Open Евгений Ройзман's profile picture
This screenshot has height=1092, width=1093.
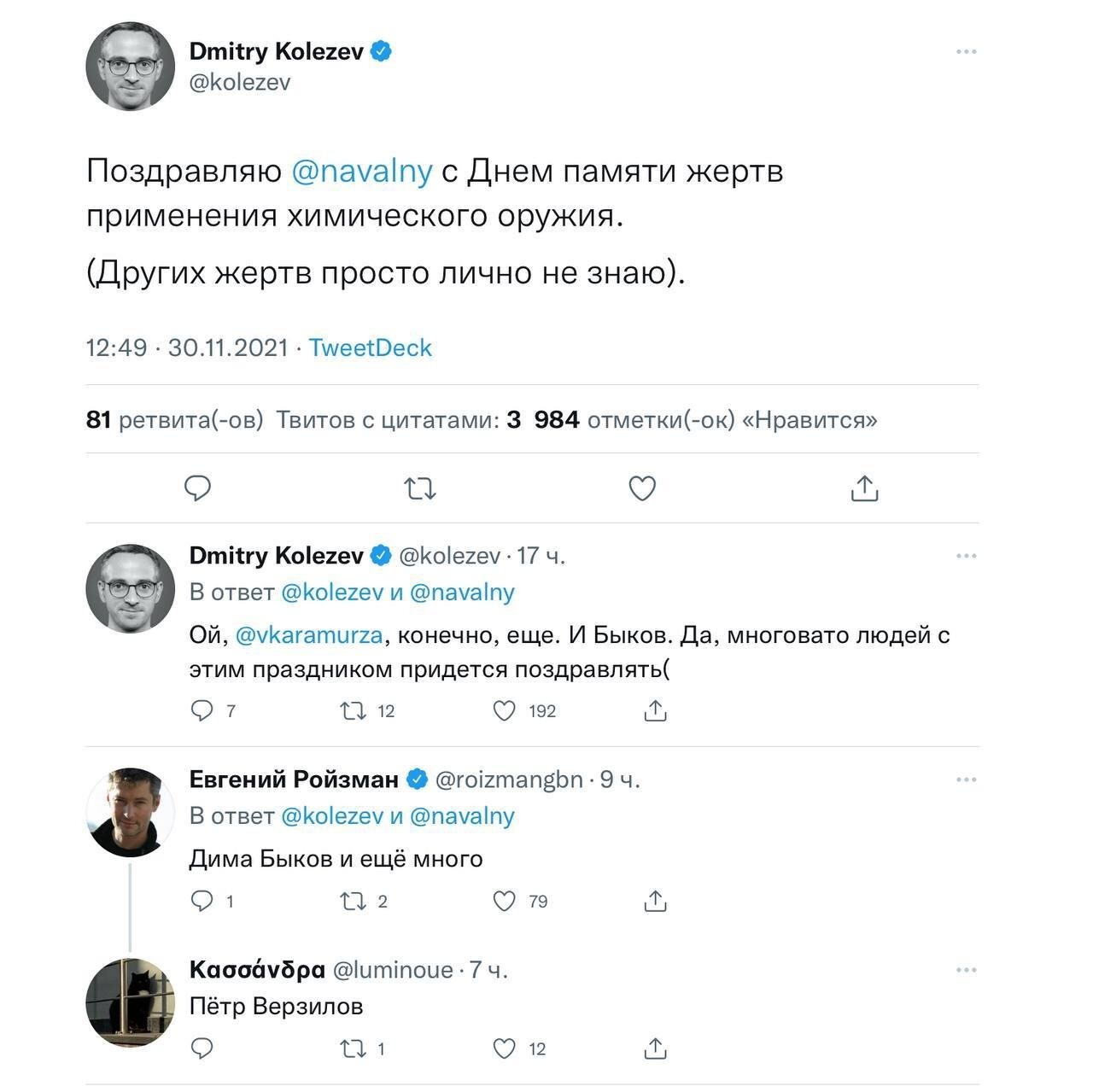(130, 812)
